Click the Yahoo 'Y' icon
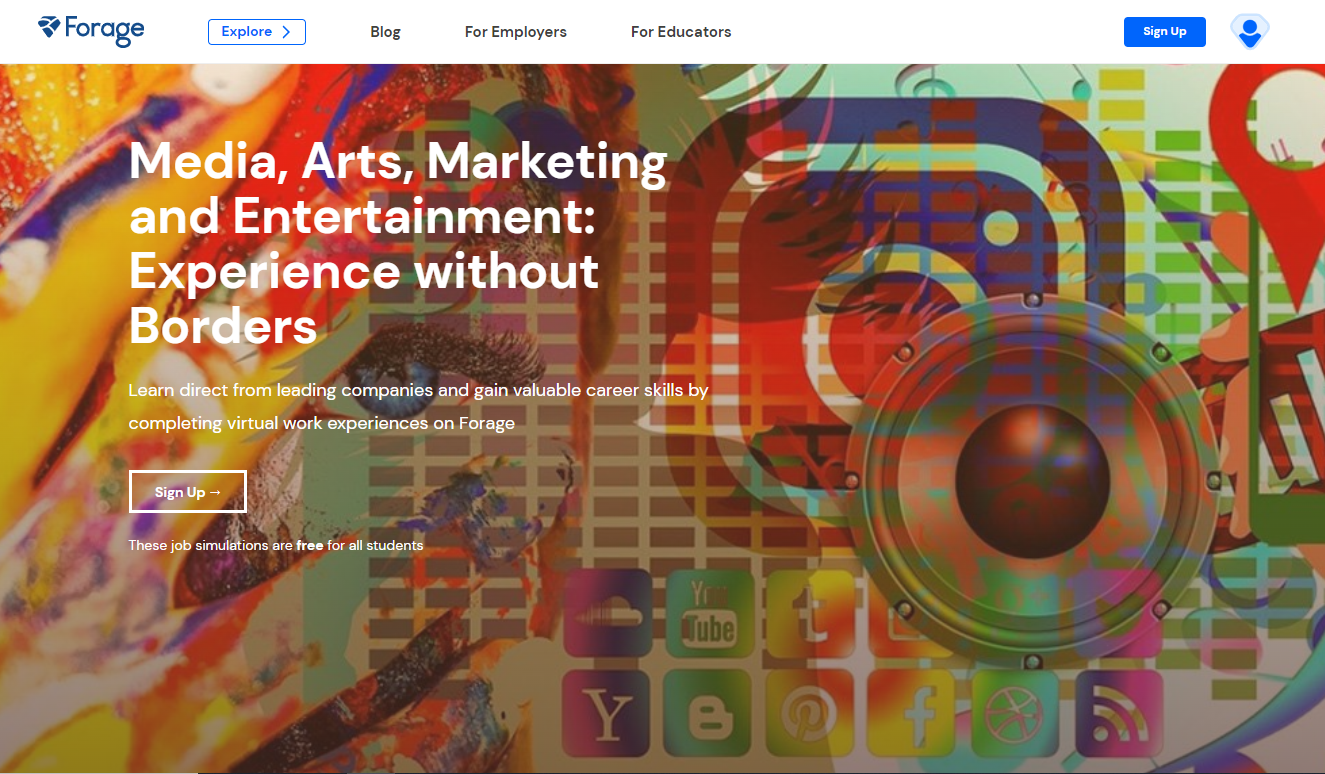This screenshot has width=1325, height=774. tap(607, 714)
